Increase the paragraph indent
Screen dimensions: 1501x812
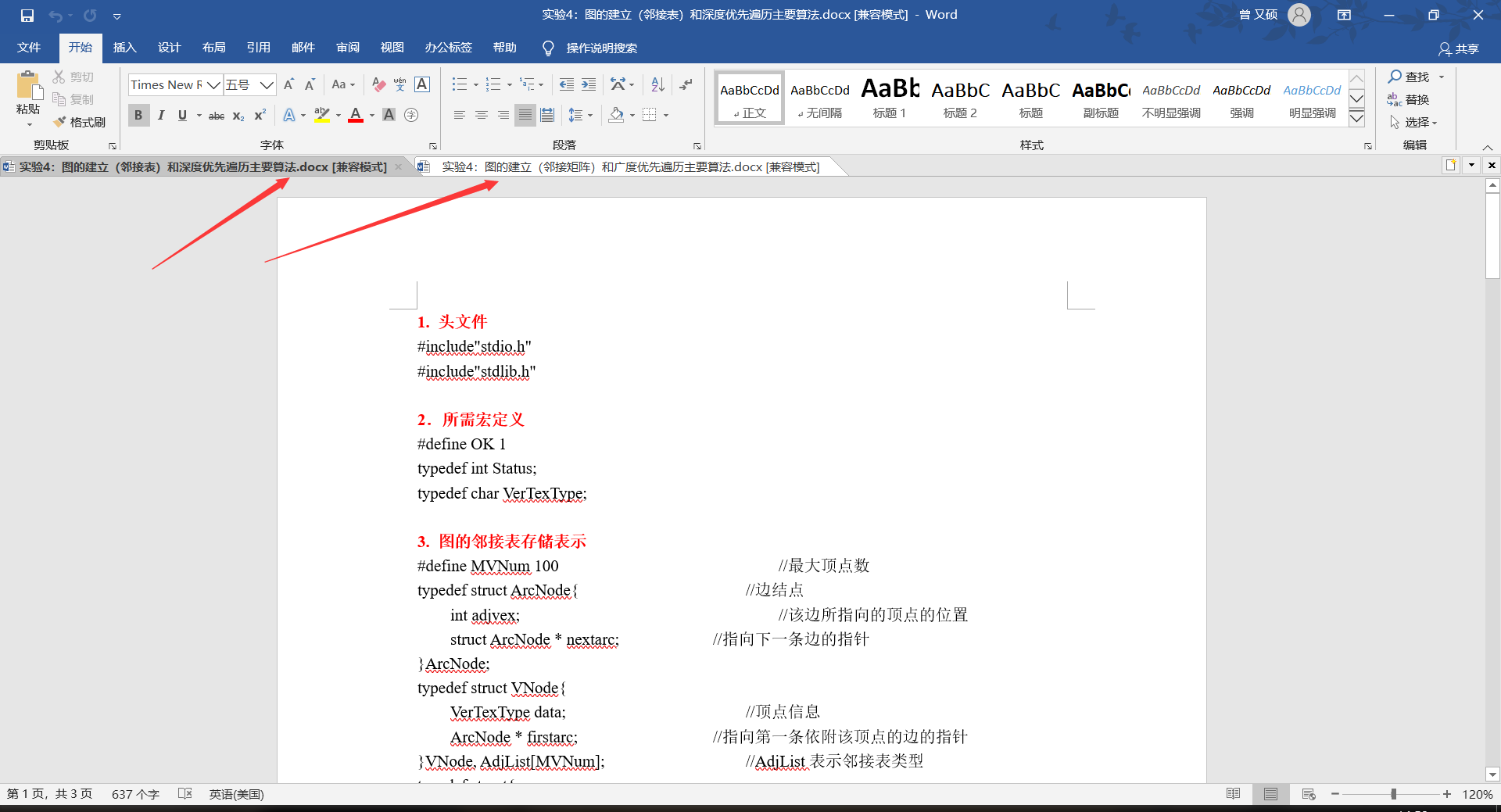(589, 84)
